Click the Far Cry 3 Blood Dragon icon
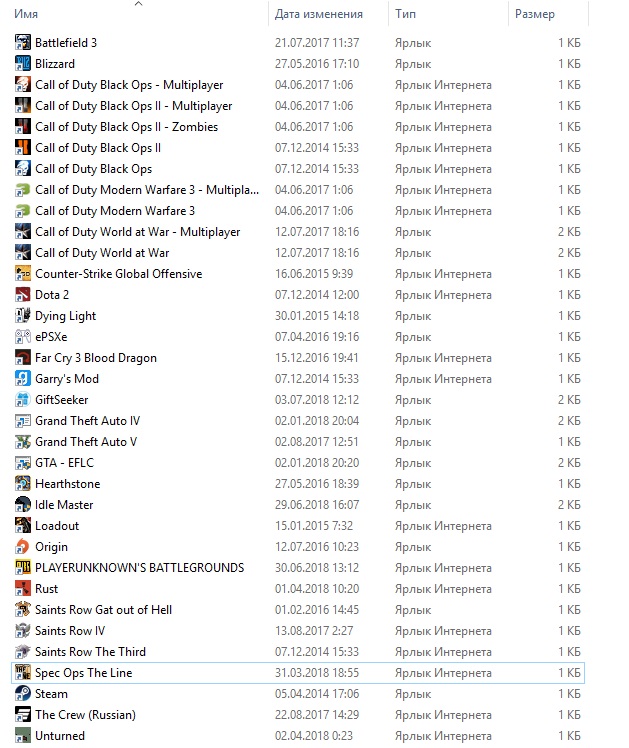This screenshot has height=748, width=629. click(x=22, y=357)
